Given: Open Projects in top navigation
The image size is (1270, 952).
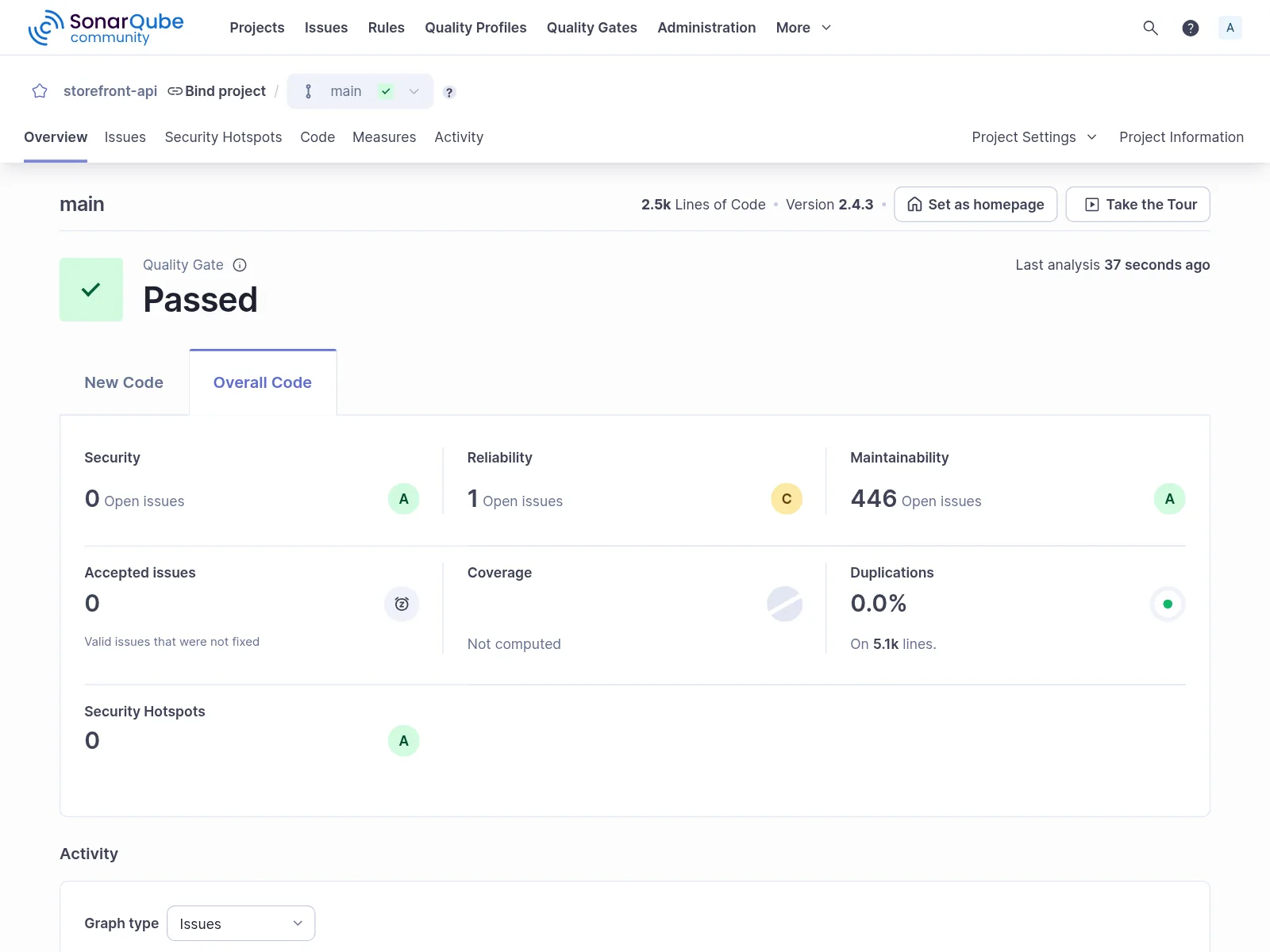Looking at the screenshot, I should (x=257, y=28).
